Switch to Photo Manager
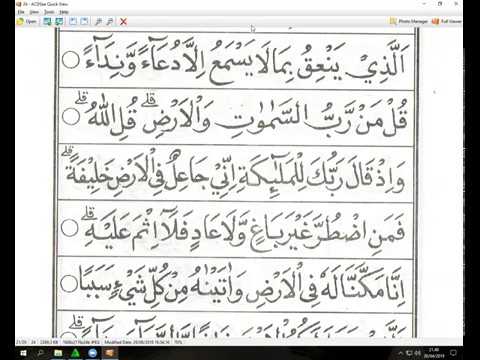 pyautogui.click(x=409, y=21)
